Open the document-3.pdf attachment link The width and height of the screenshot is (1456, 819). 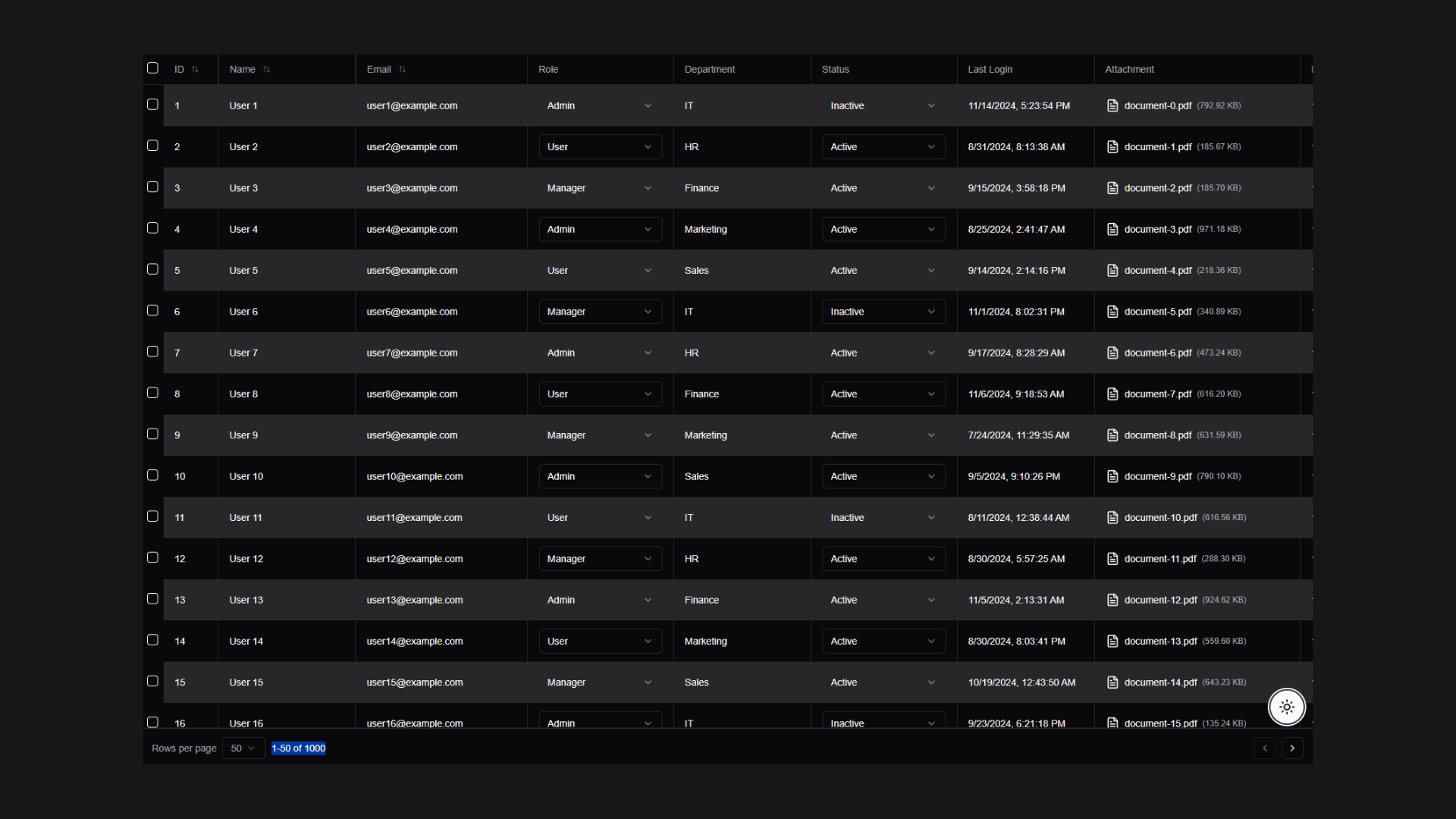click(x=1157, y=229)
